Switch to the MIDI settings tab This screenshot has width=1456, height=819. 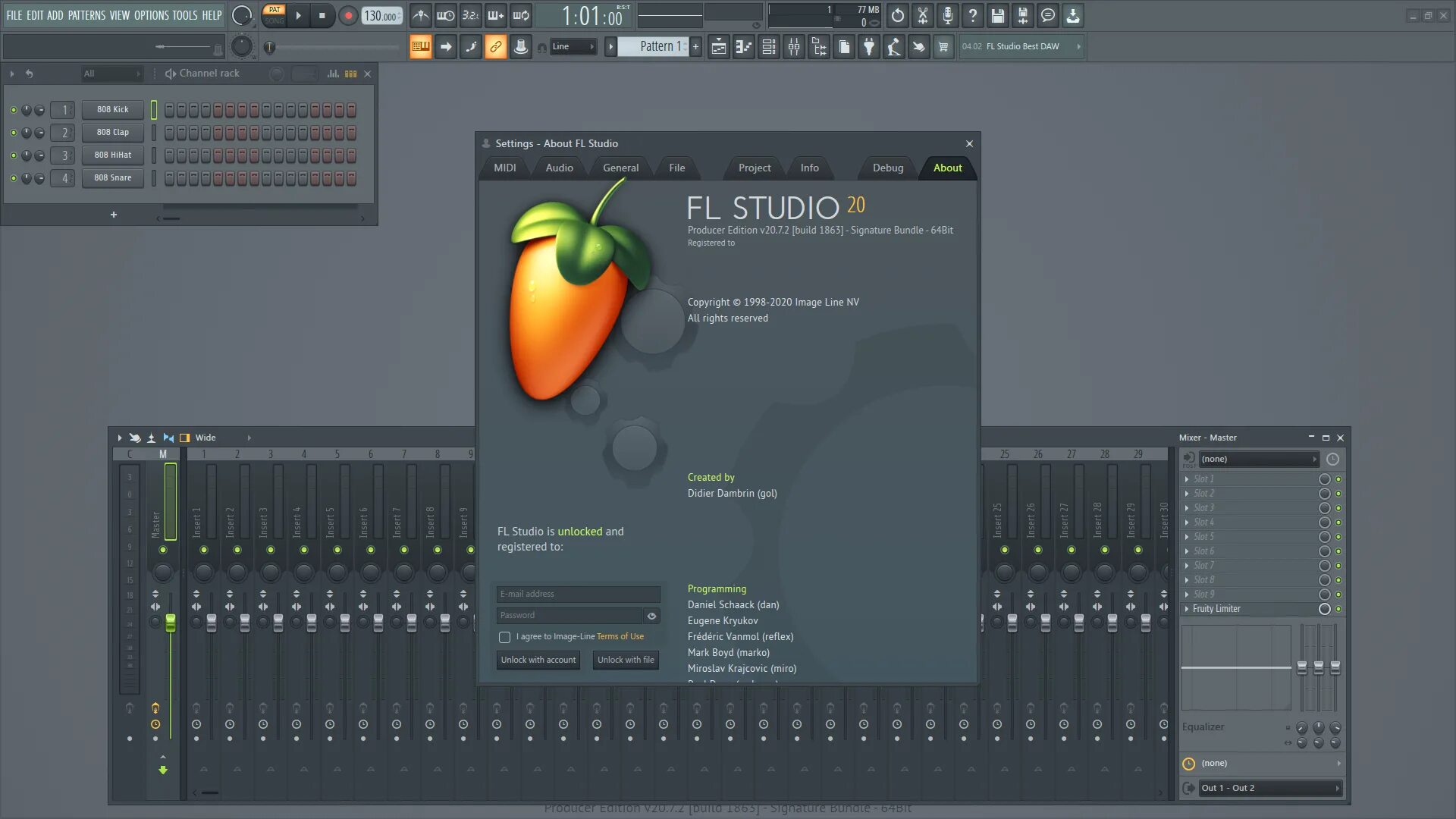click(x=505, y=168)
